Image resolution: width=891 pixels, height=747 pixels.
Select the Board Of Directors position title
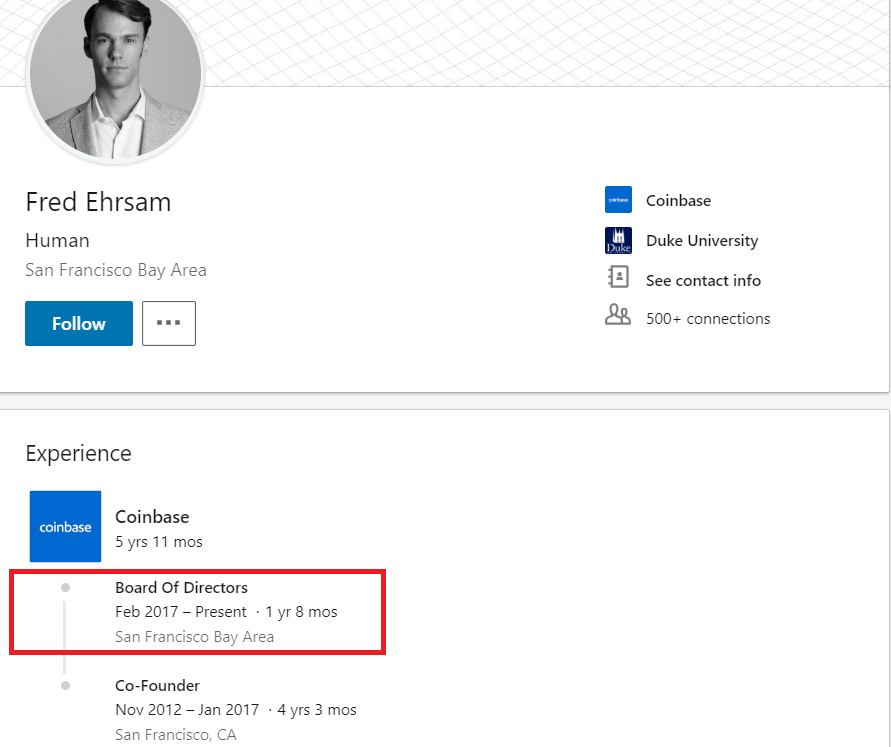(181, 587)
